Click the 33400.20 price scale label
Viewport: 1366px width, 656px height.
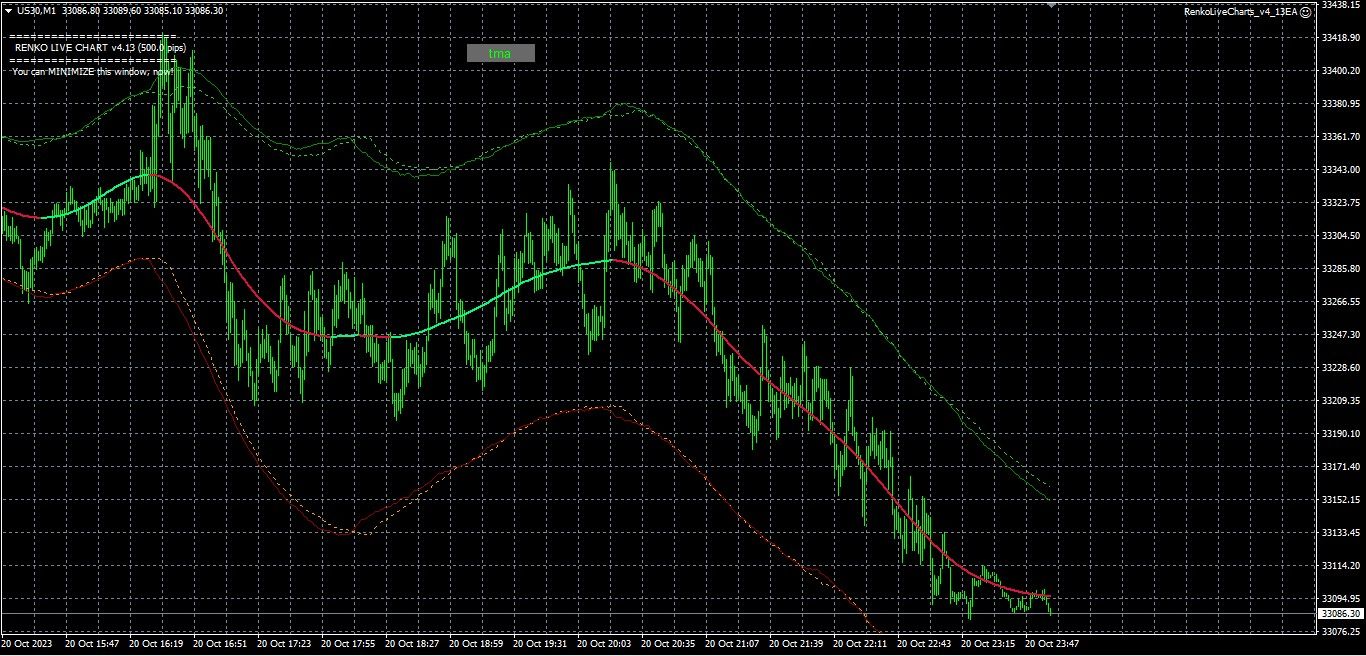pos(1340,71)
